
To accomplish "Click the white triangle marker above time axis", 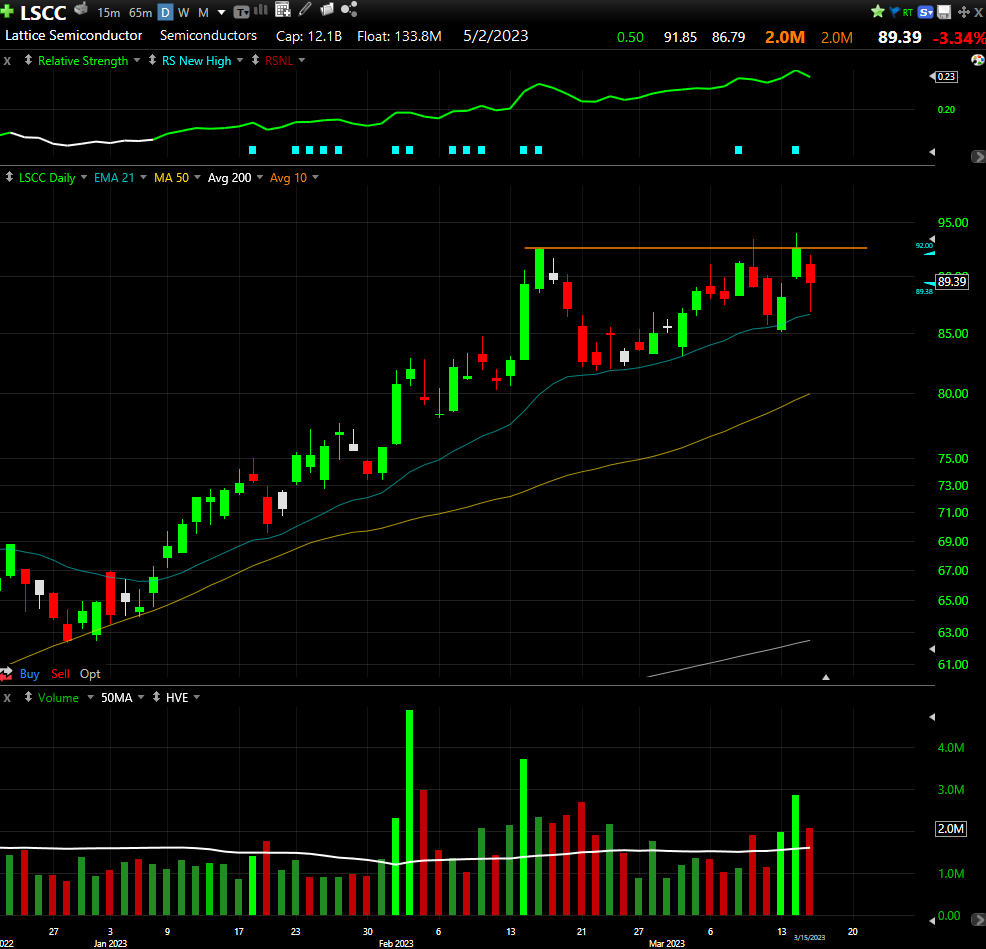I will click(826, 677).
